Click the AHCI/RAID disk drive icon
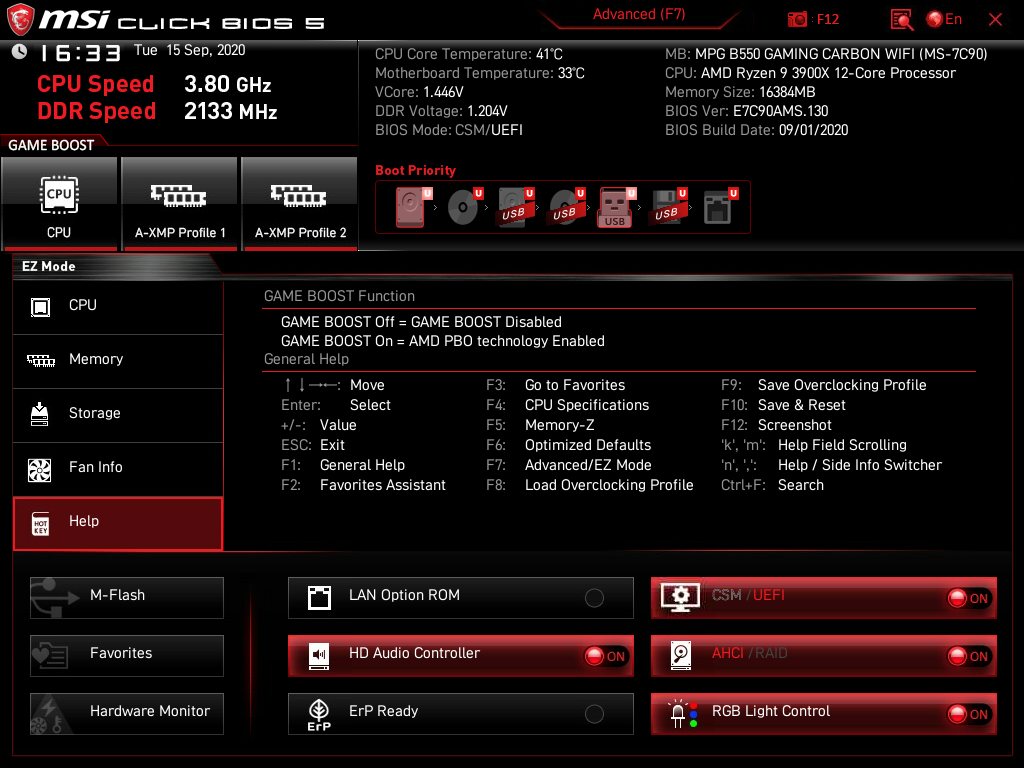The height and width of the screenshot is (768, 1024). (x=680, y=656)
